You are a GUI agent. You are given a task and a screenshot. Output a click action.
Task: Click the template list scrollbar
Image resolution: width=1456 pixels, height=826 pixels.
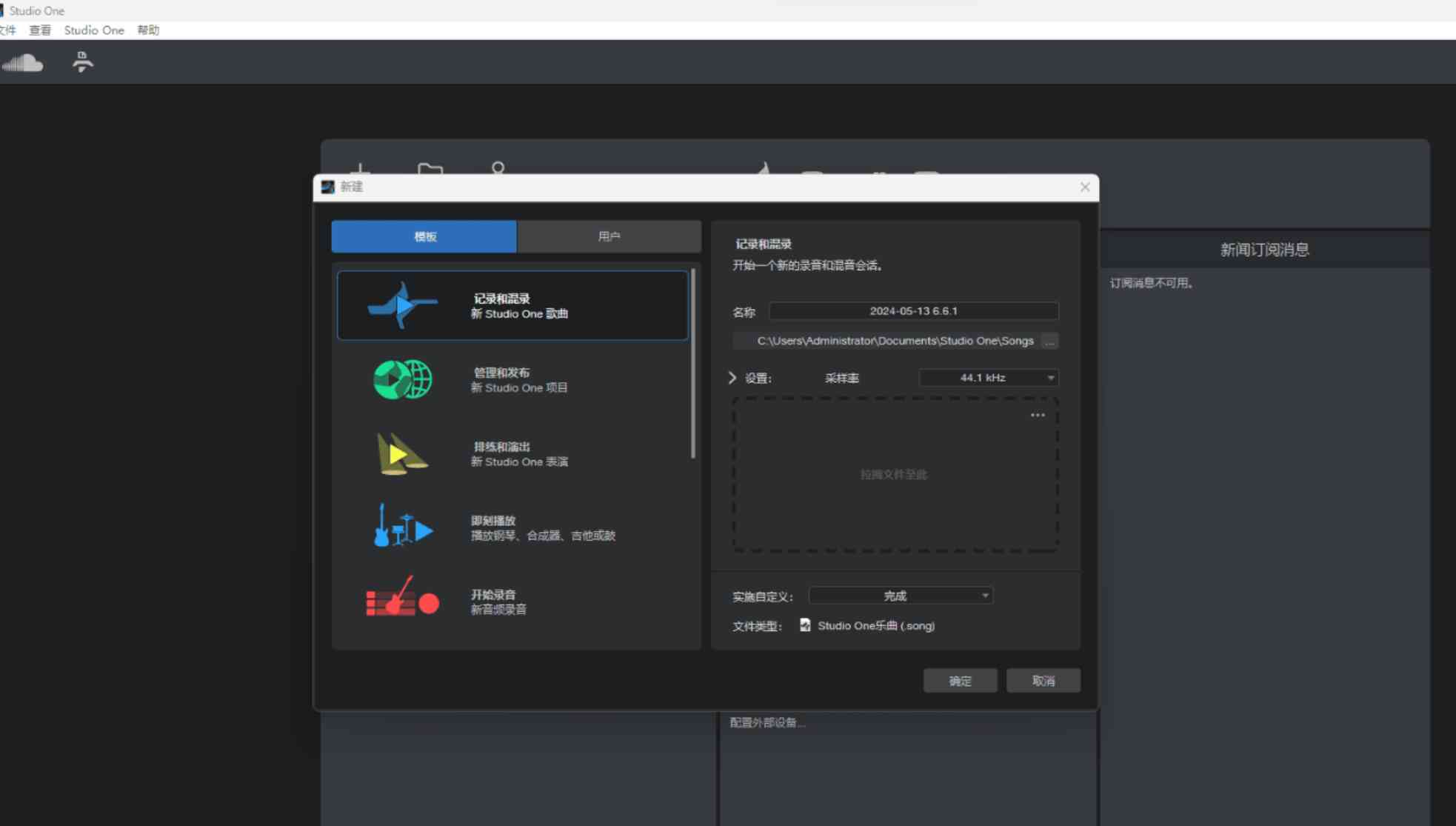pos(693,364)
